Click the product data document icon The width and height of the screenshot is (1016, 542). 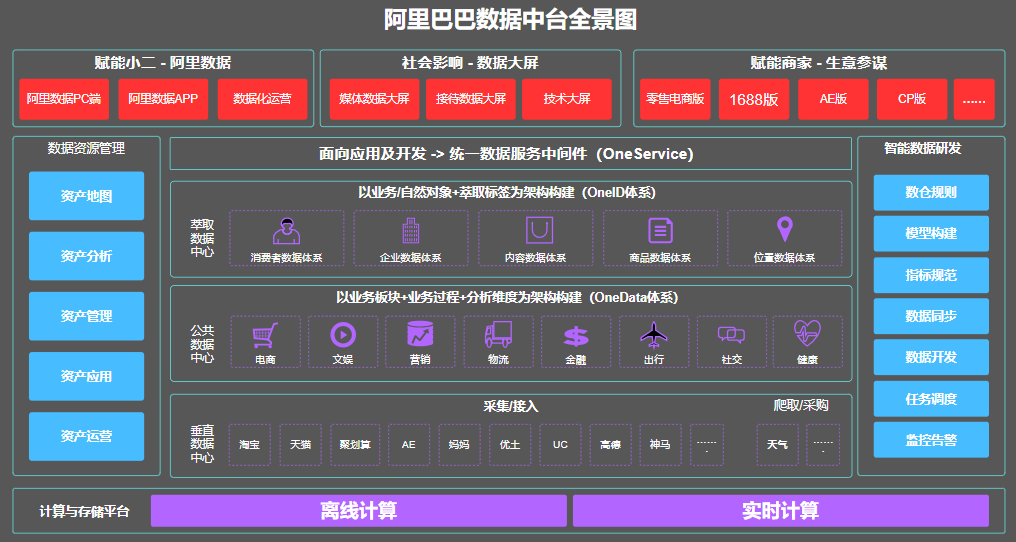[660, 231]
